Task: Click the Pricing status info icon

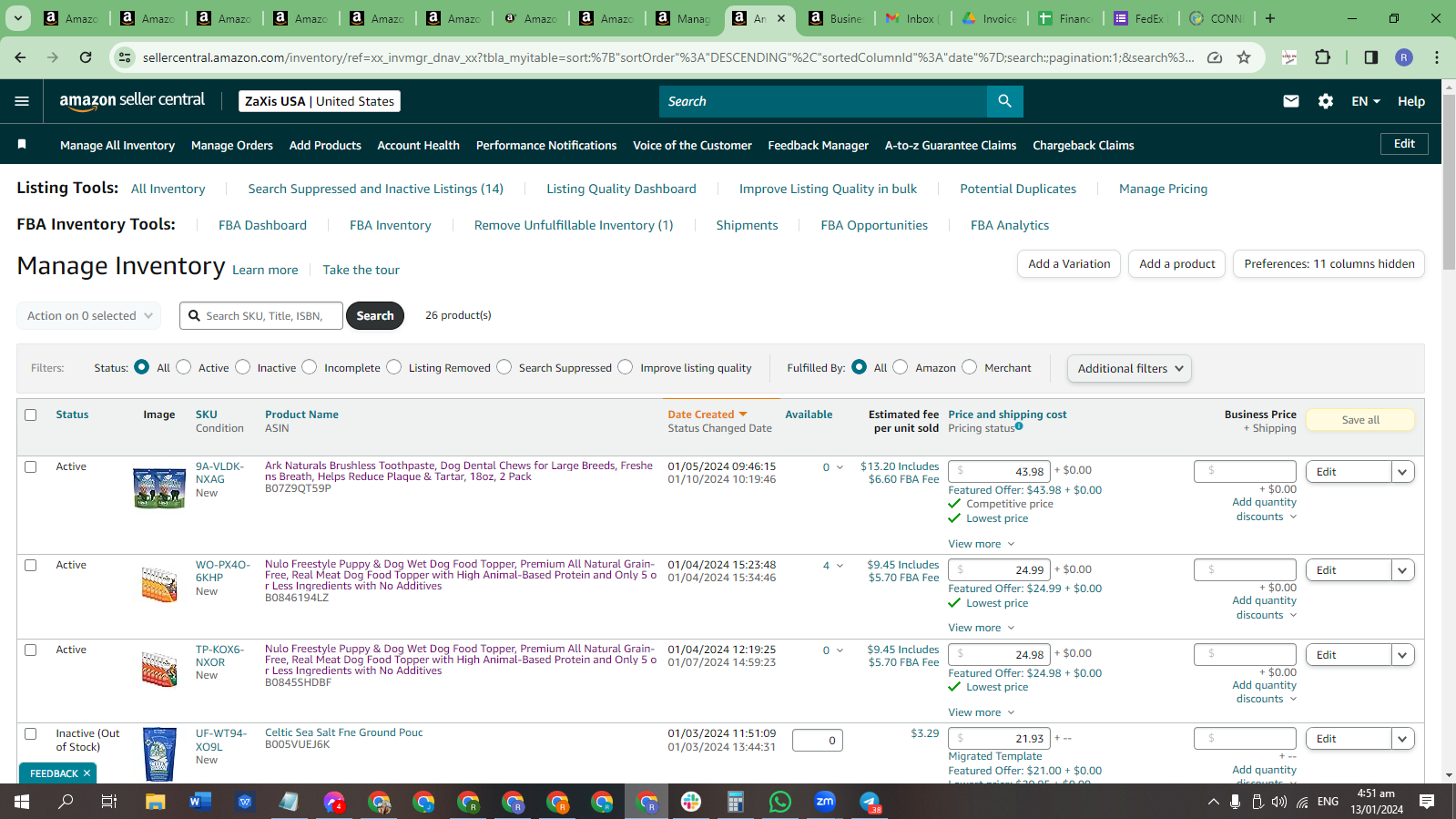Action: 1019,426
